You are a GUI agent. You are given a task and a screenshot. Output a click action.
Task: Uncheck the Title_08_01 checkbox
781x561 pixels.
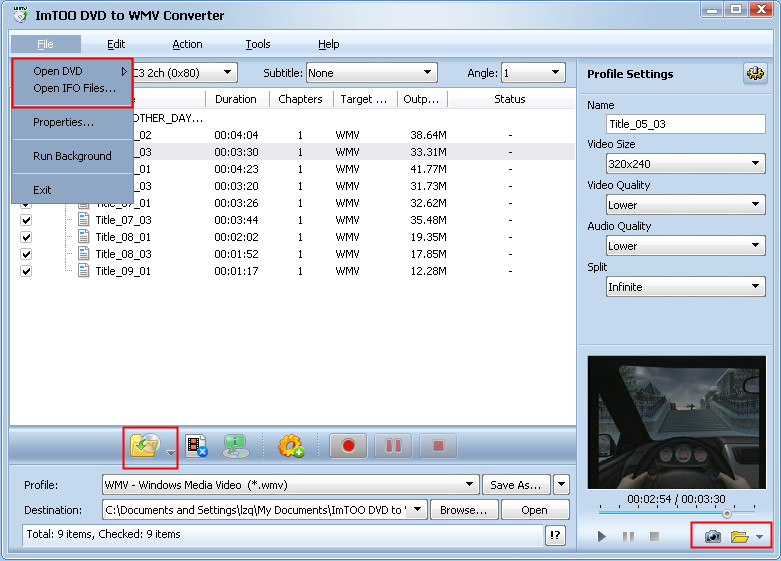(26, 237)
